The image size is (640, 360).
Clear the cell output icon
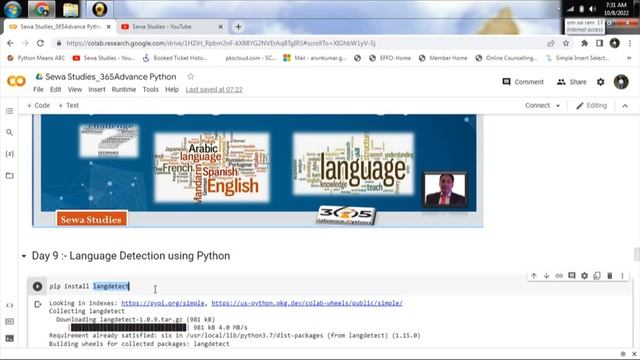click(x=38, y=304)
